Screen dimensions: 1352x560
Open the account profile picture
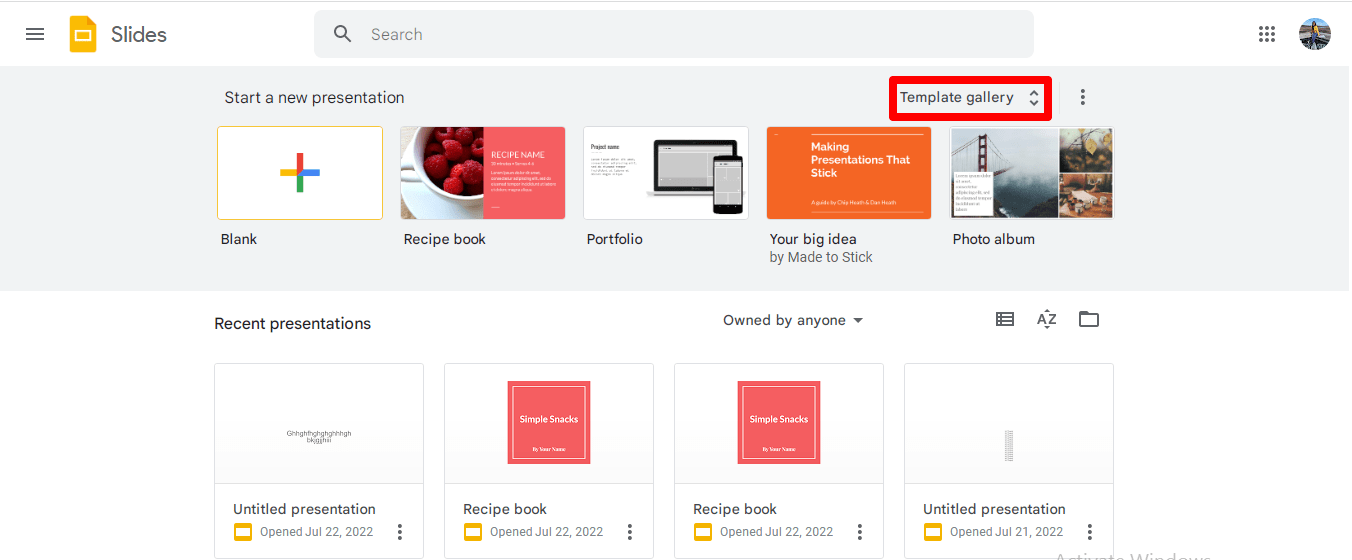tap(1315, 34)
